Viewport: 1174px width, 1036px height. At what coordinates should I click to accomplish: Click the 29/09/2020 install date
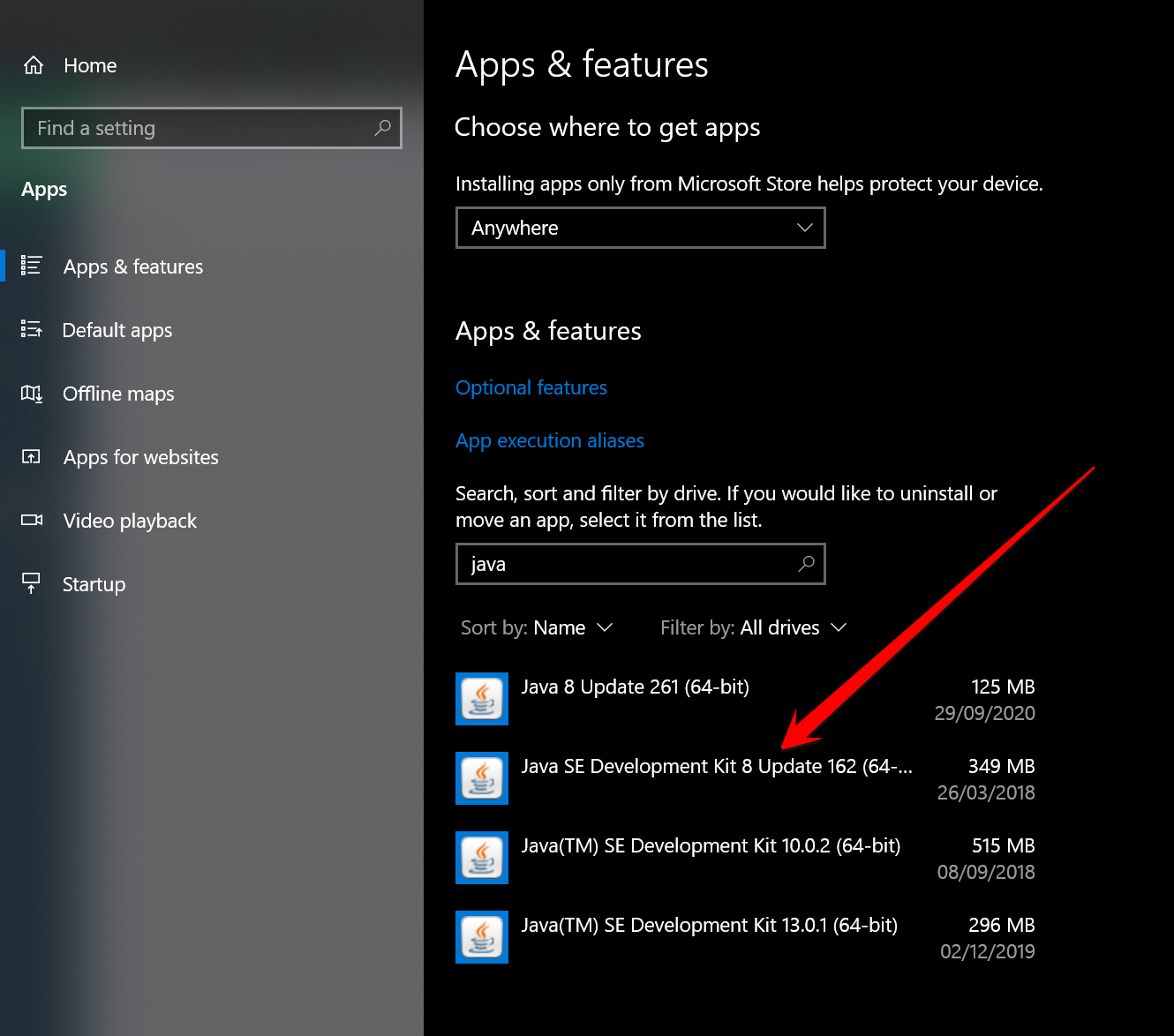coord(985,713)
